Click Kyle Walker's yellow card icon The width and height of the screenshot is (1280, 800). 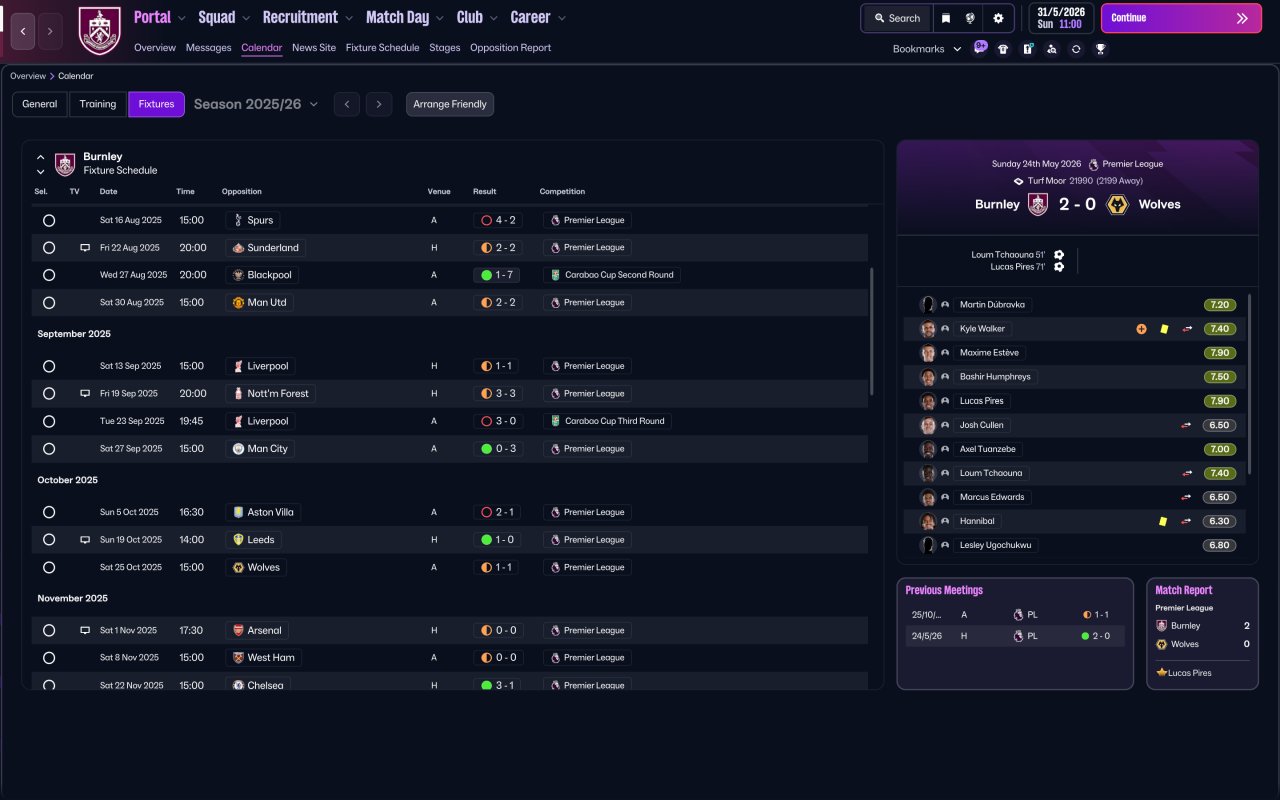click(x=1164, y=329)
